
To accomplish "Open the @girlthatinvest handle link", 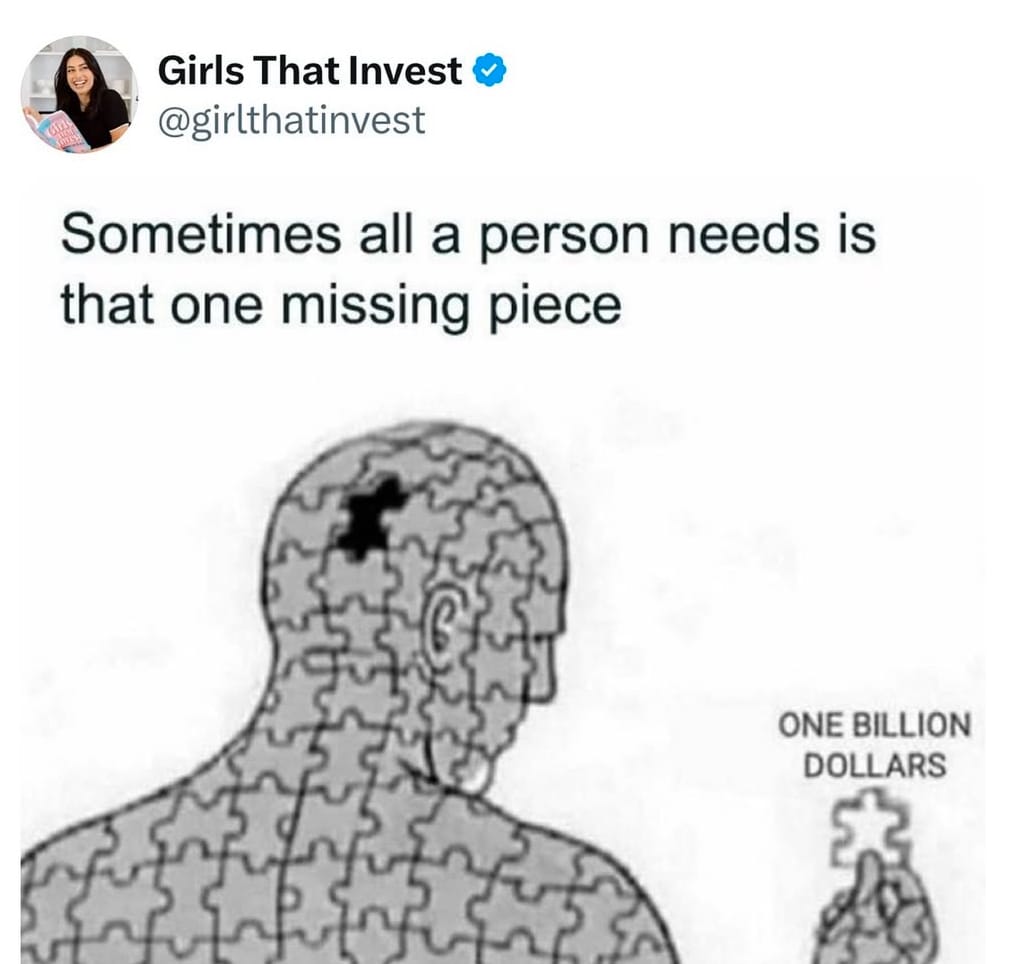I will pos(291,121).
